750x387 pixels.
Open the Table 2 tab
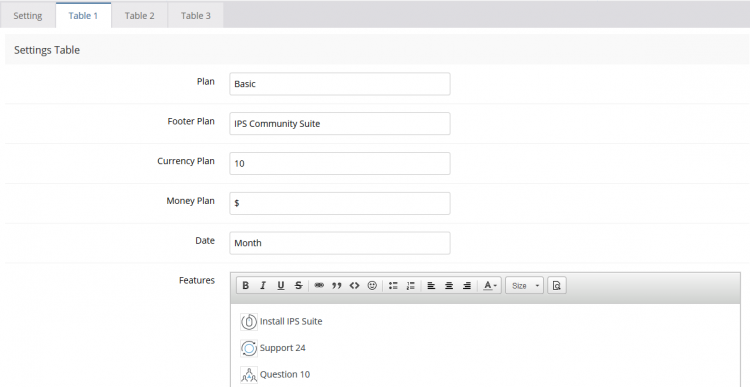pyautogui.click(x=140, y=16)
